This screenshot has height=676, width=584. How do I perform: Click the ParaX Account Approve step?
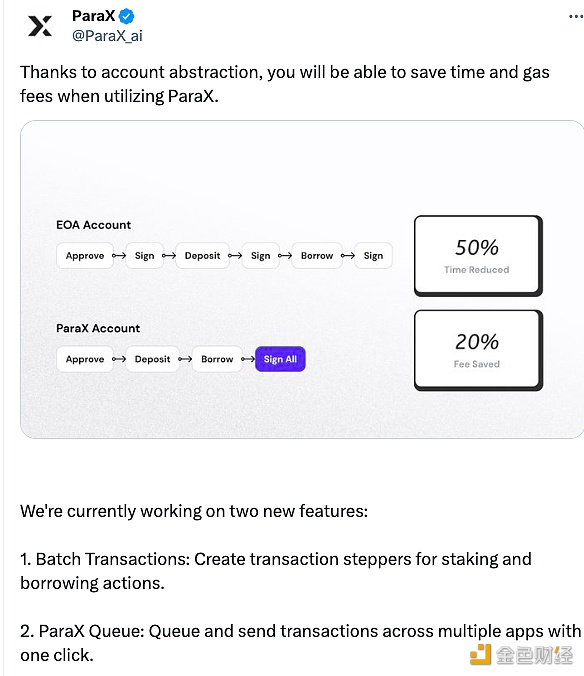tap(85, 359)
